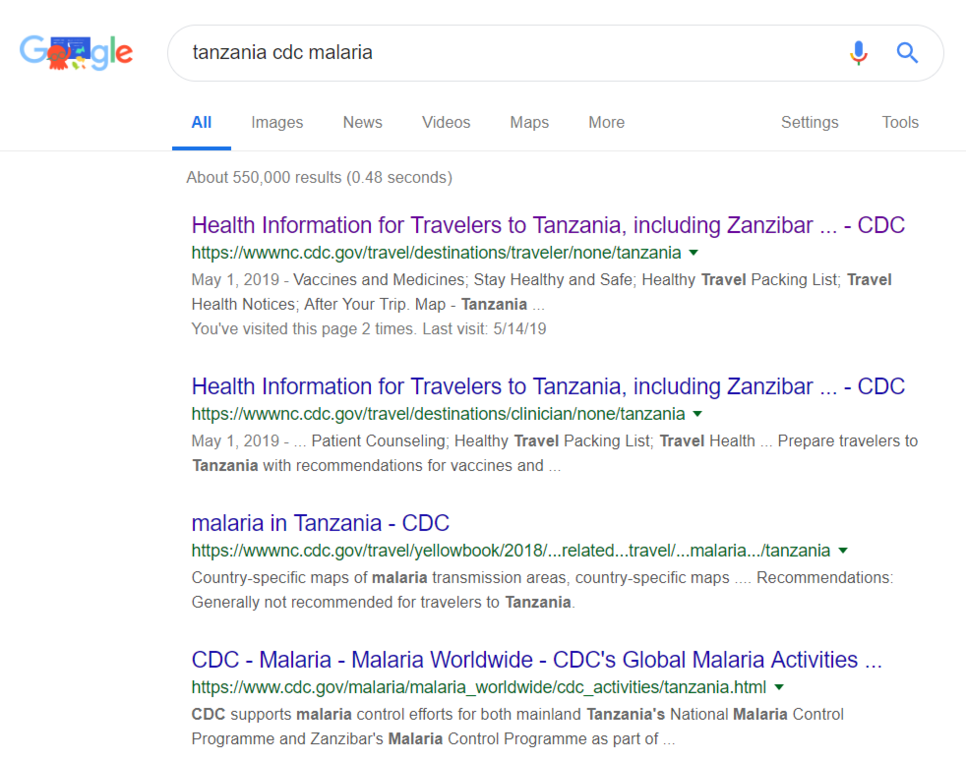966x761 pixels.
Task: Expand dropdown arrow beside cdc_activities/tanzania.html URL
Action: (779, 688)
